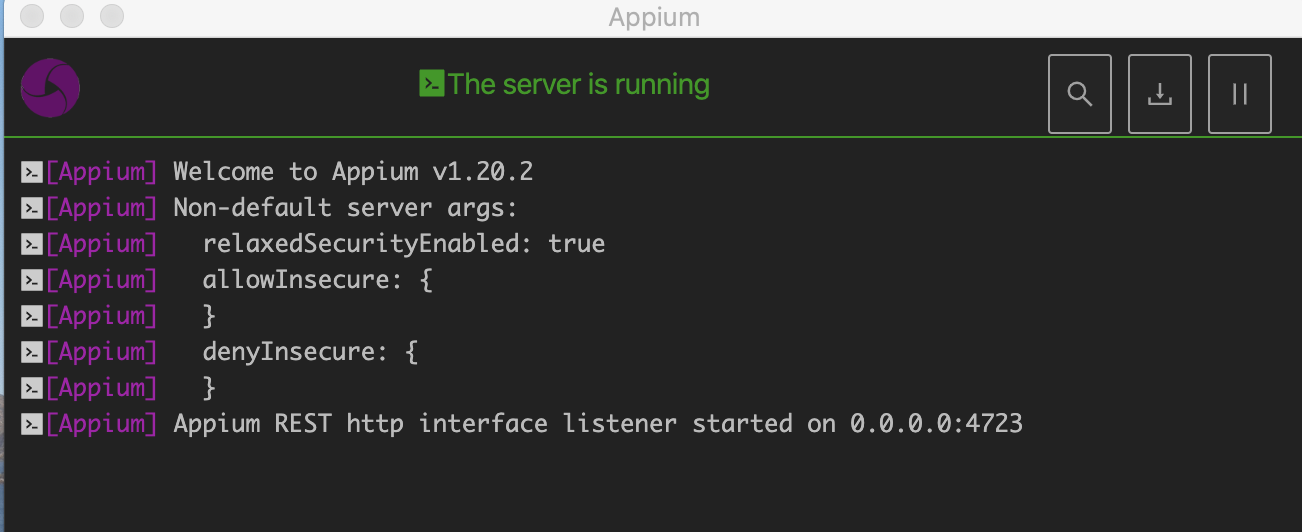Minimize the Appium window

(x=72, y=16)
